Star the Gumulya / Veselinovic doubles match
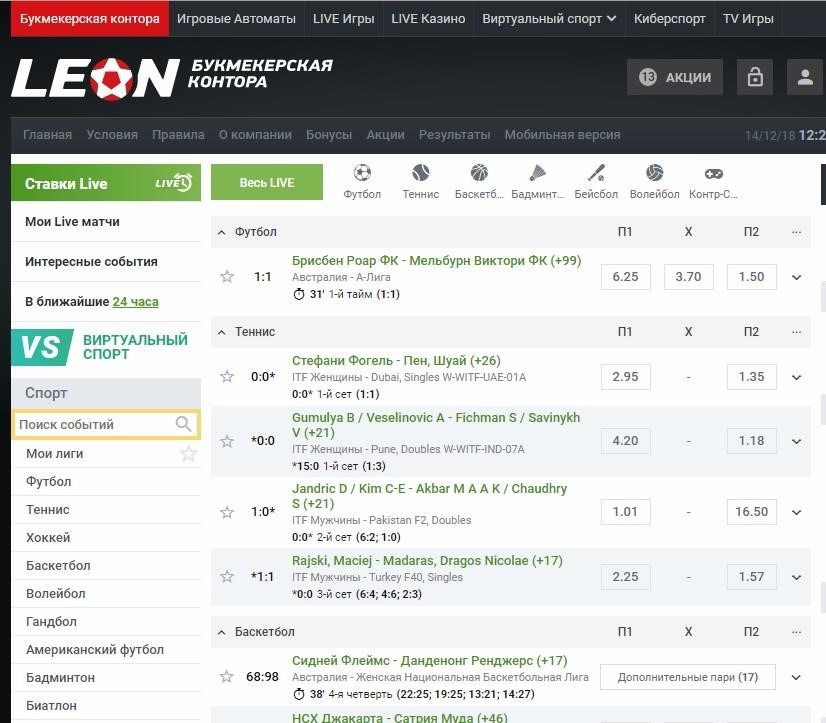Image resolution: width=826 pixels, height=723 pixels. tap(227, 441)
